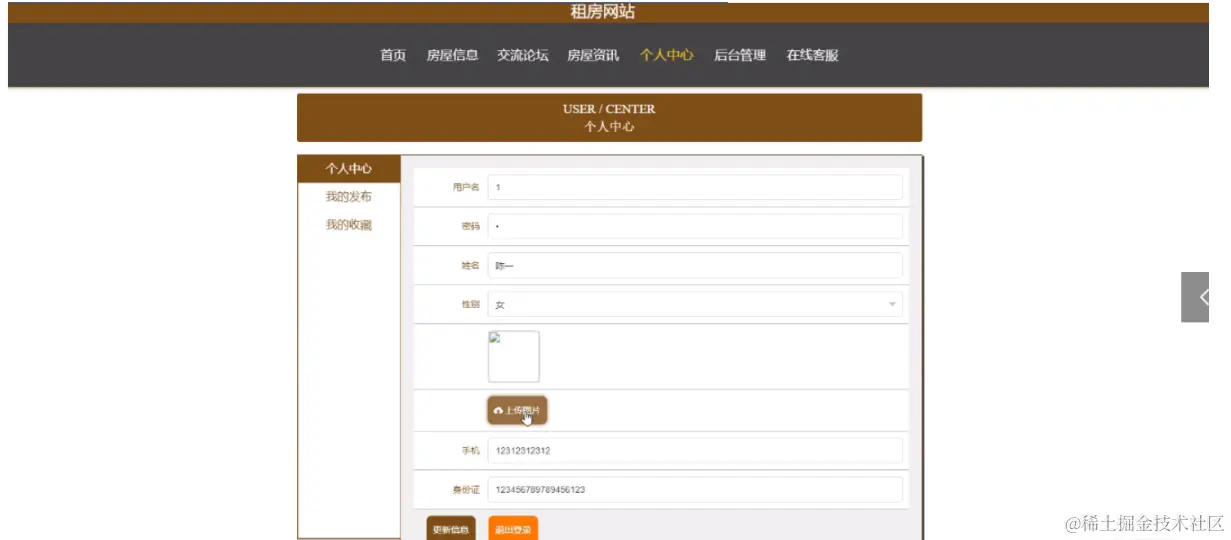Viewport: 1231px width, 540px height.
Task: Click the 手机 phone number field
Action: click(695, 450)
